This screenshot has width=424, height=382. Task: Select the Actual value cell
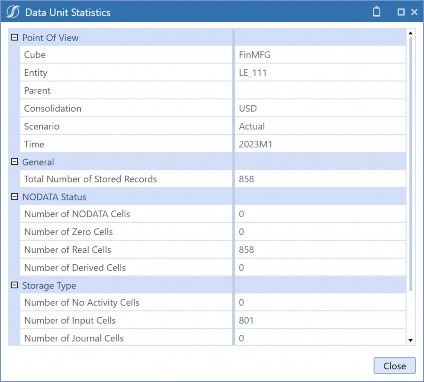point(320,126)
